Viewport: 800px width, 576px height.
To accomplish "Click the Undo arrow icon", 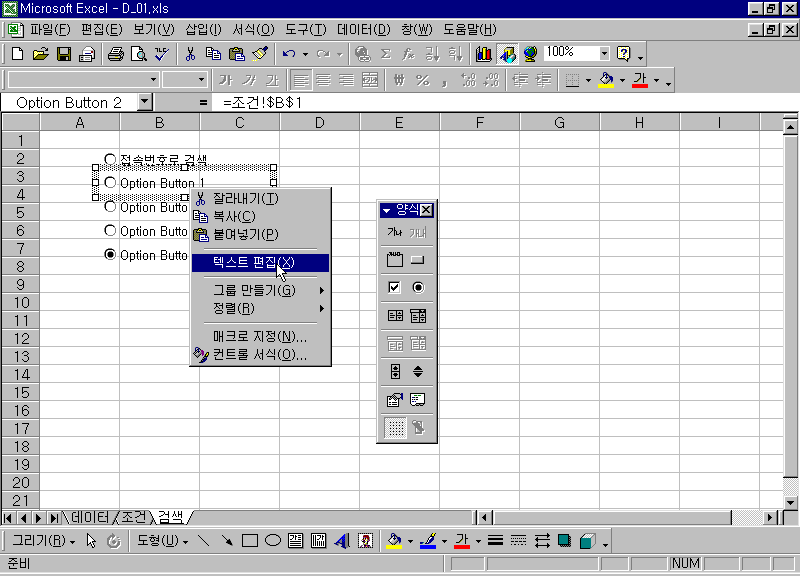I will click(x=289, y=54).
